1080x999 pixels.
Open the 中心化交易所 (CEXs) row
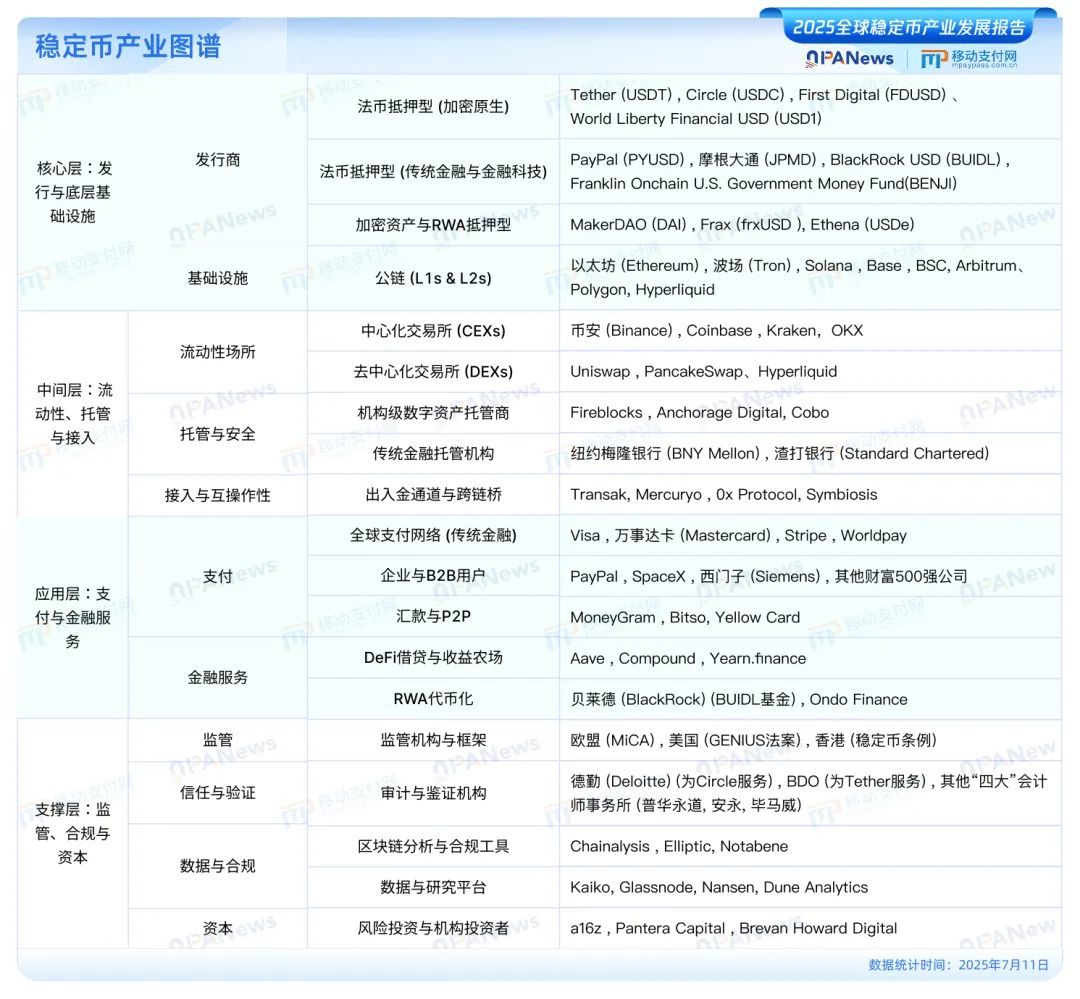coord(432,330)
